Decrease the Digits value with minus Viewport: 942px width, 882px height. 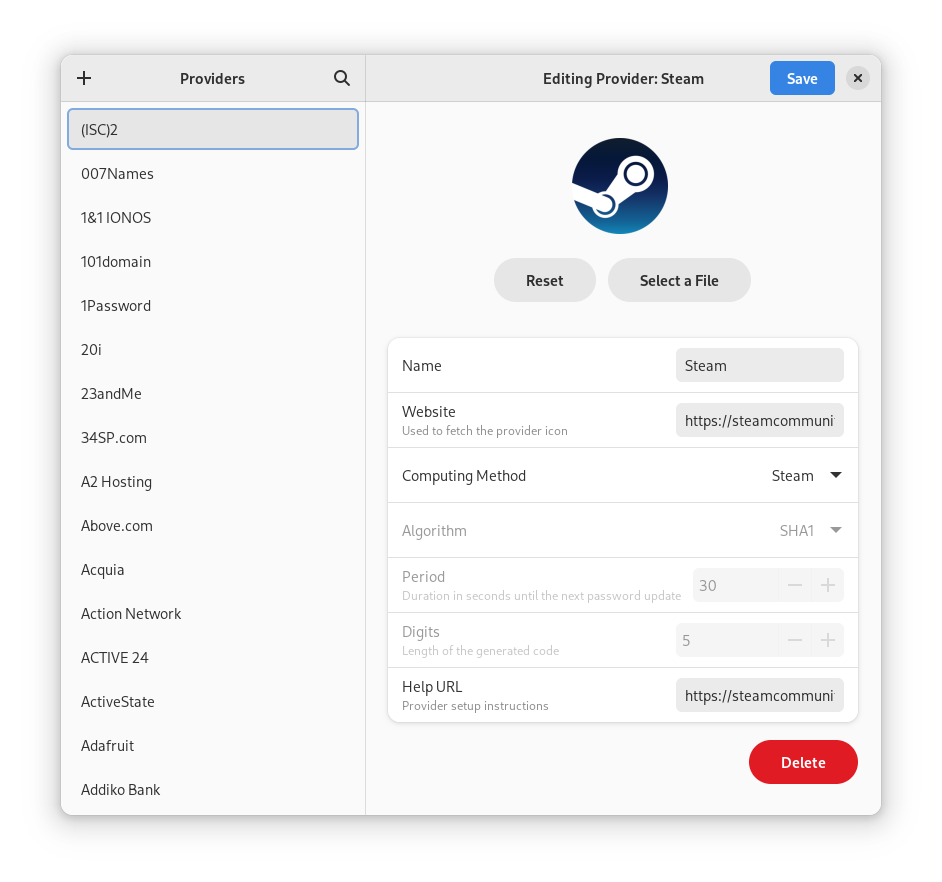pos(795,640)
